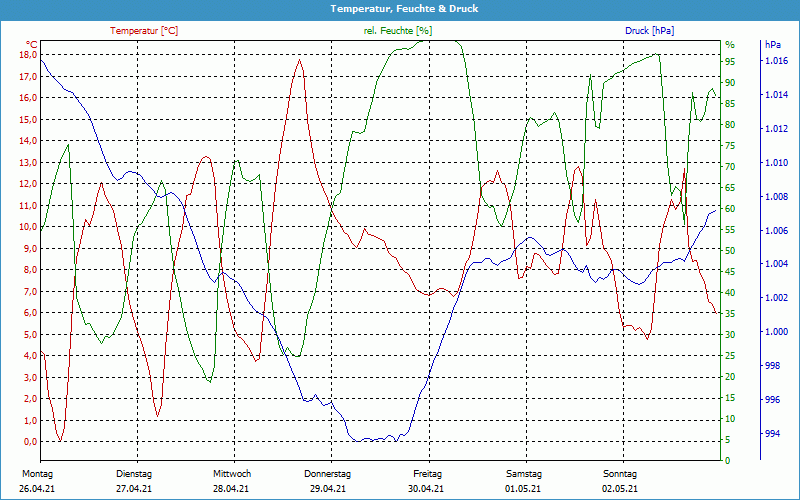Click the chart title 'Temperatur, Feuchte & Druck'
The width and height of the screenshot is (800, 500).
[x=404, y=9]
